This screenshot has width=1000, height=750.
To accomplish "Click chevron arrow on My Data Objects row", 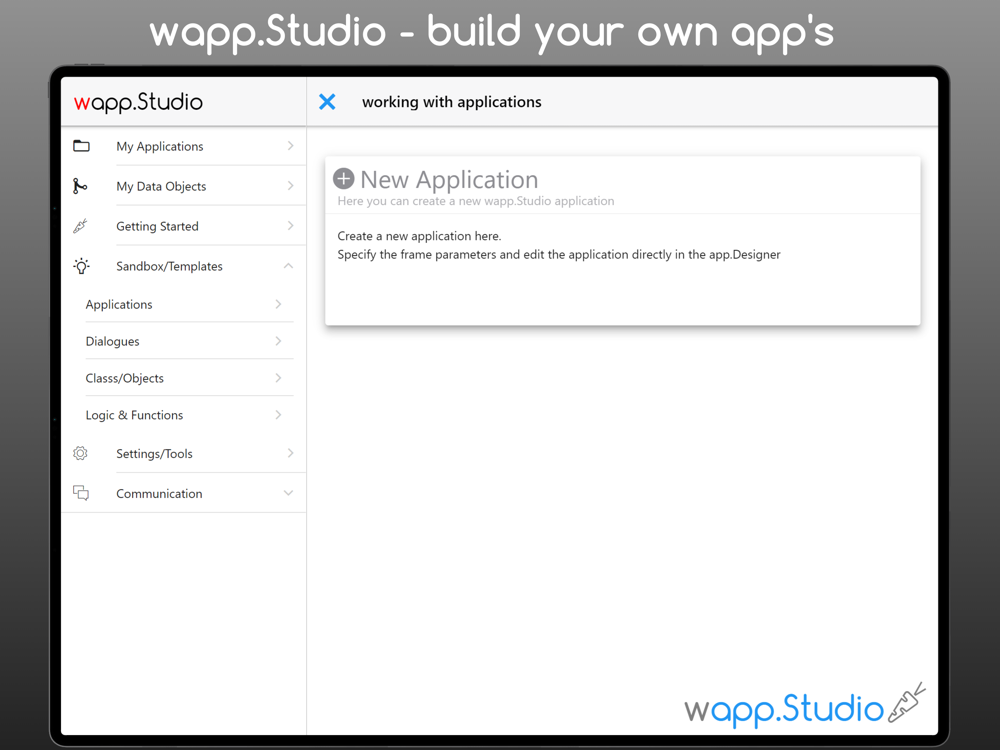I will [x=290, y=186].
